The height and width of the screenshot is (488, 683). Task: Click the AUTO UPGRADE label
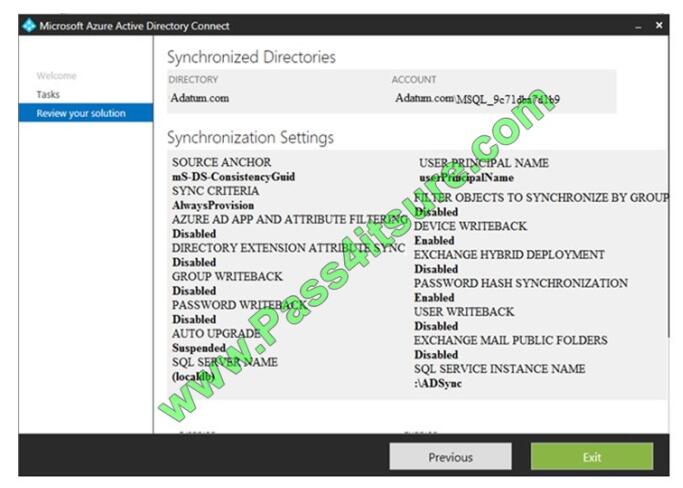coord(216,333)
